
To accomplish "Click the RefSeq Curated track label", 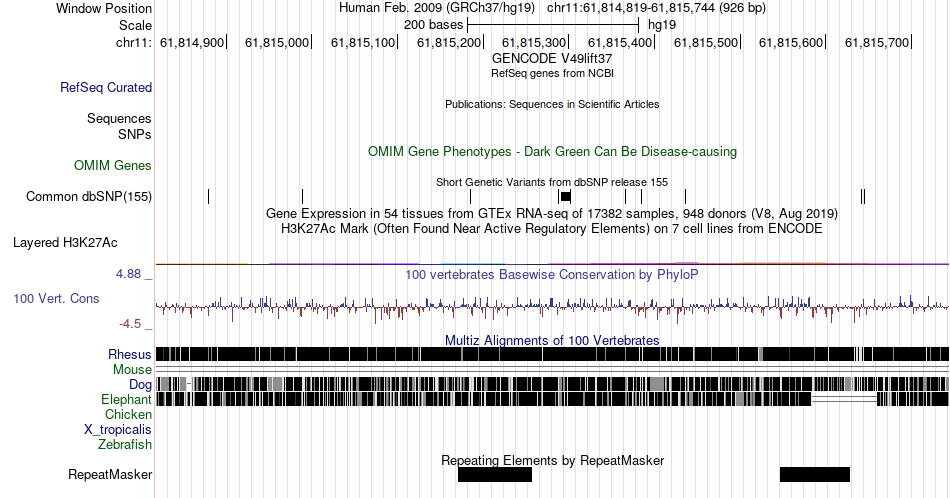I will click(106, 88).
